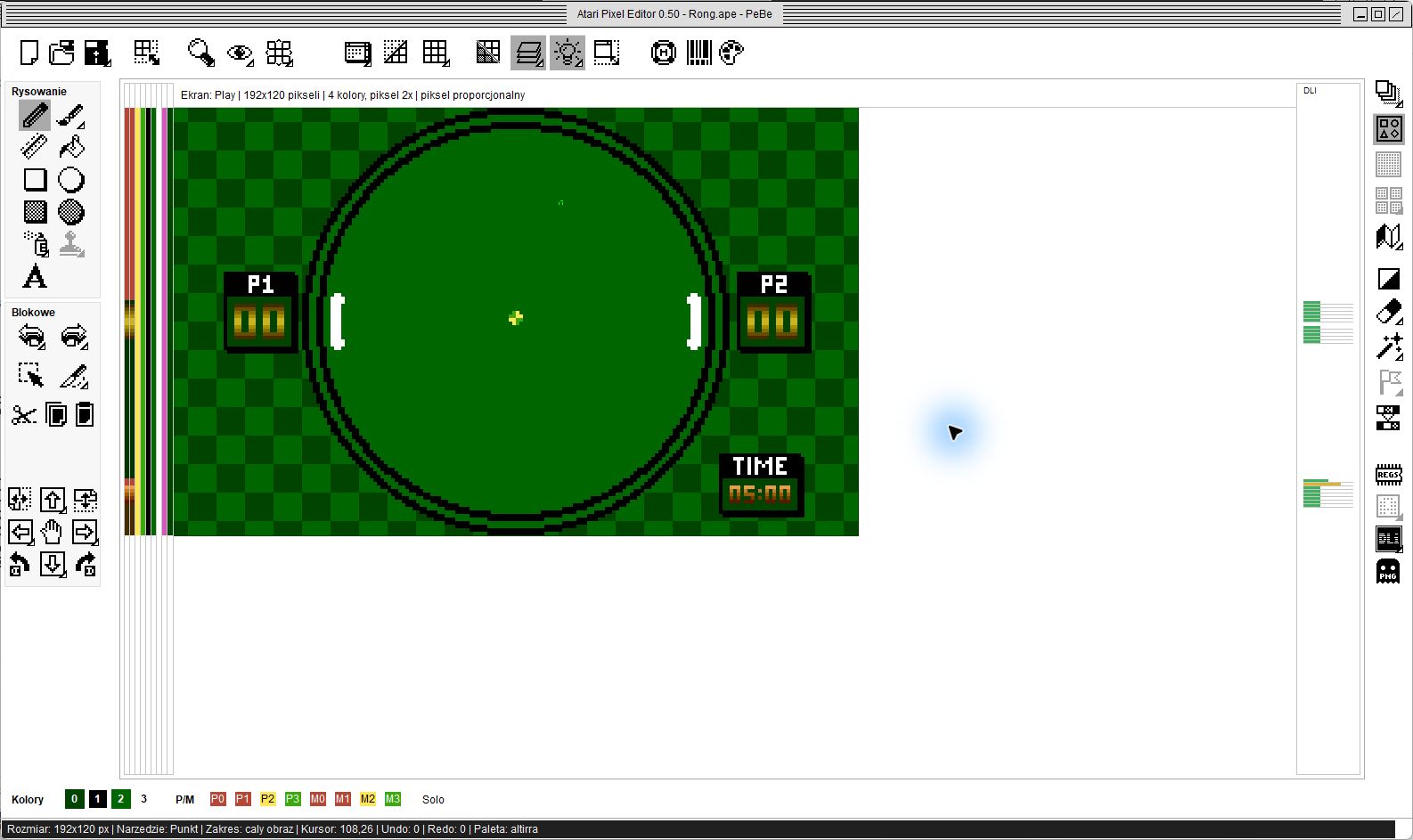The height and width of the screenshot is (840, 1413).
Task: Toggle the lightbulb toolbar button
Action: pyautogui.click(x=568, y=53)
